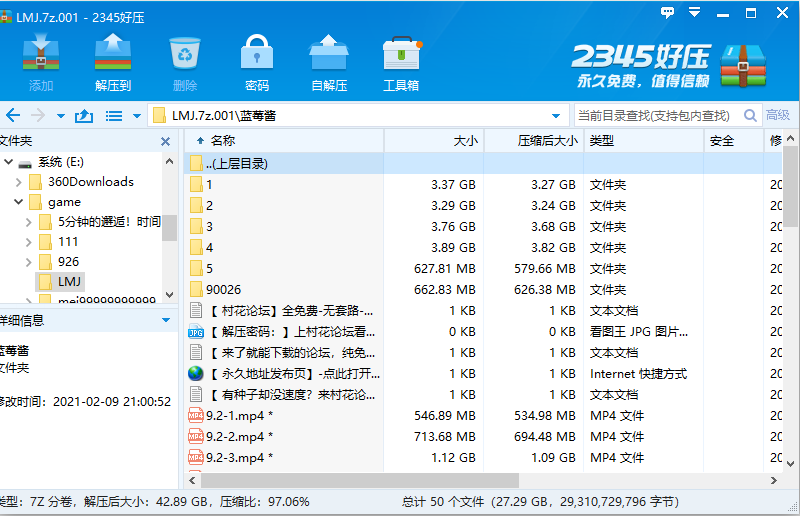The width and height of the screenshot is (800, 516).
Task: Collapse the 详细信息 details panel
Action: click(166, 320)
